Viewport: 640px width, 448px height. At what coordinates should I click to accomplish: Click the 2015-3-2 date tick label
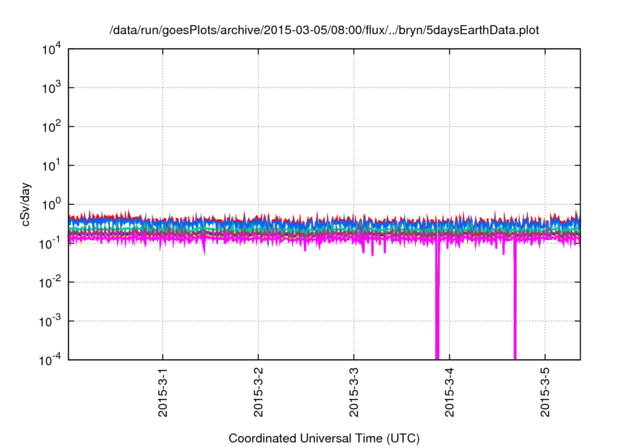click(x=258, y=392)
